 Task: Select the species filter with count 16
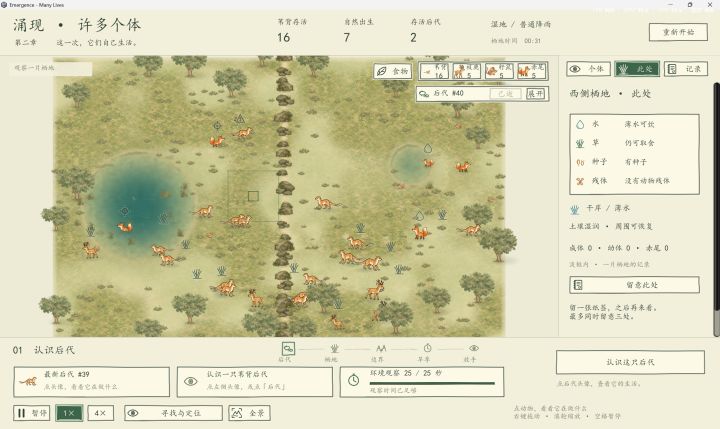(434, 71)
